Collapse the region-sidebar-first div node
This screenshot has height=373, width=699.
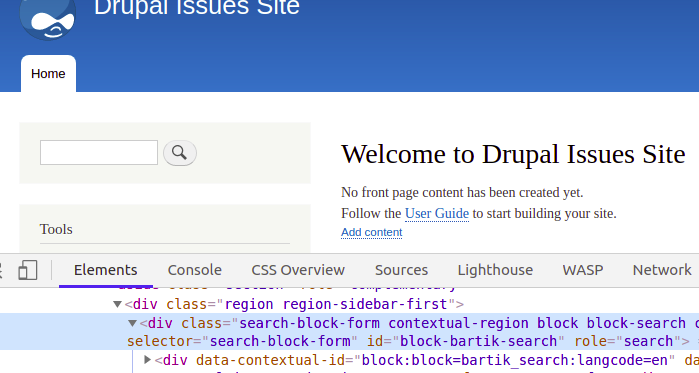pyautogui.click(x=117, y=304)
